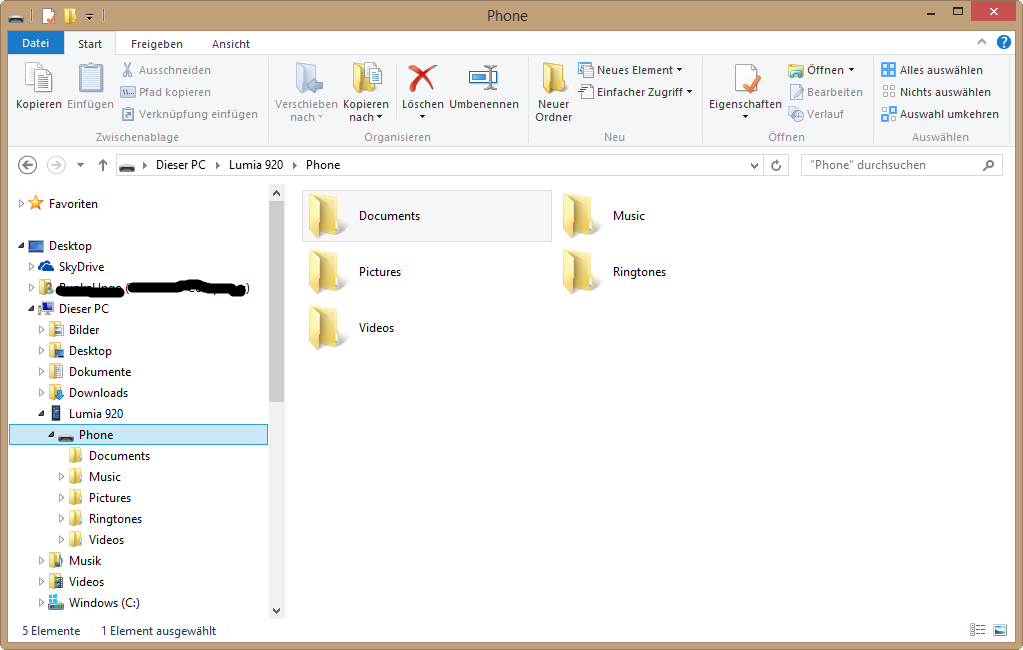Choose Pfad kopieren in ribbon

point(166,92)
